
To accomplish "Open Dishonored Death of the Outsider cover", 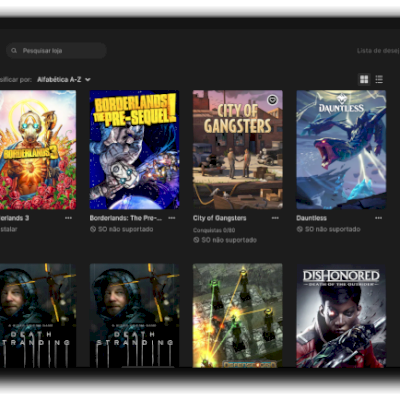I will [341, 316].
